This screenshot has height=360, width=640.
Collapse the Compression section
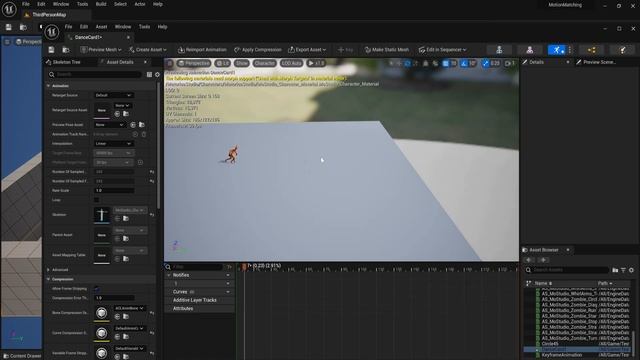pyautogui.click(x=49, y=279)
